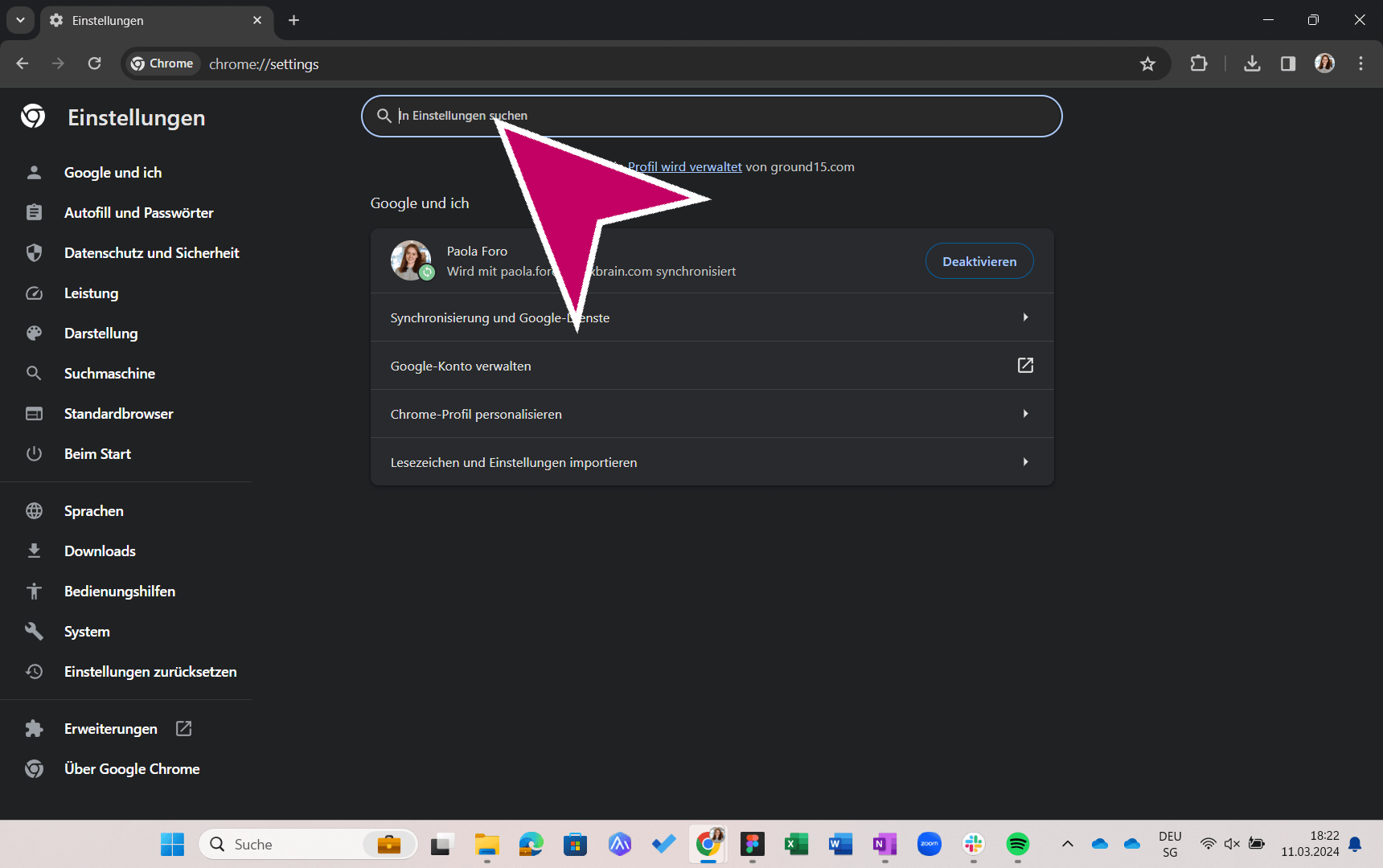
Task: Open Figma from the taskbar
Action: [x=753, y=844]
